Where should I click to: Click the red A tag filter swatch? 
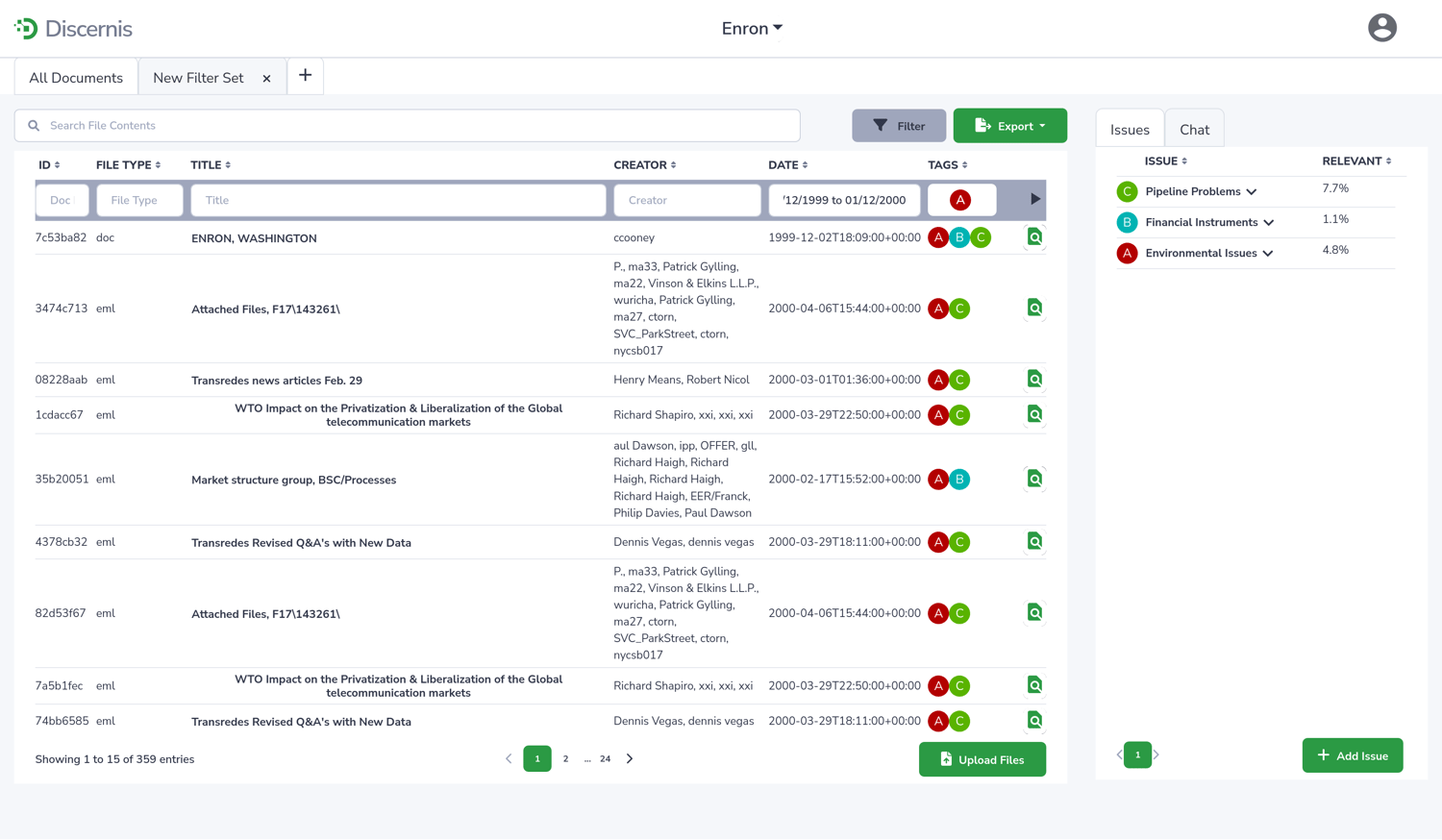click(x=959, y=200)
